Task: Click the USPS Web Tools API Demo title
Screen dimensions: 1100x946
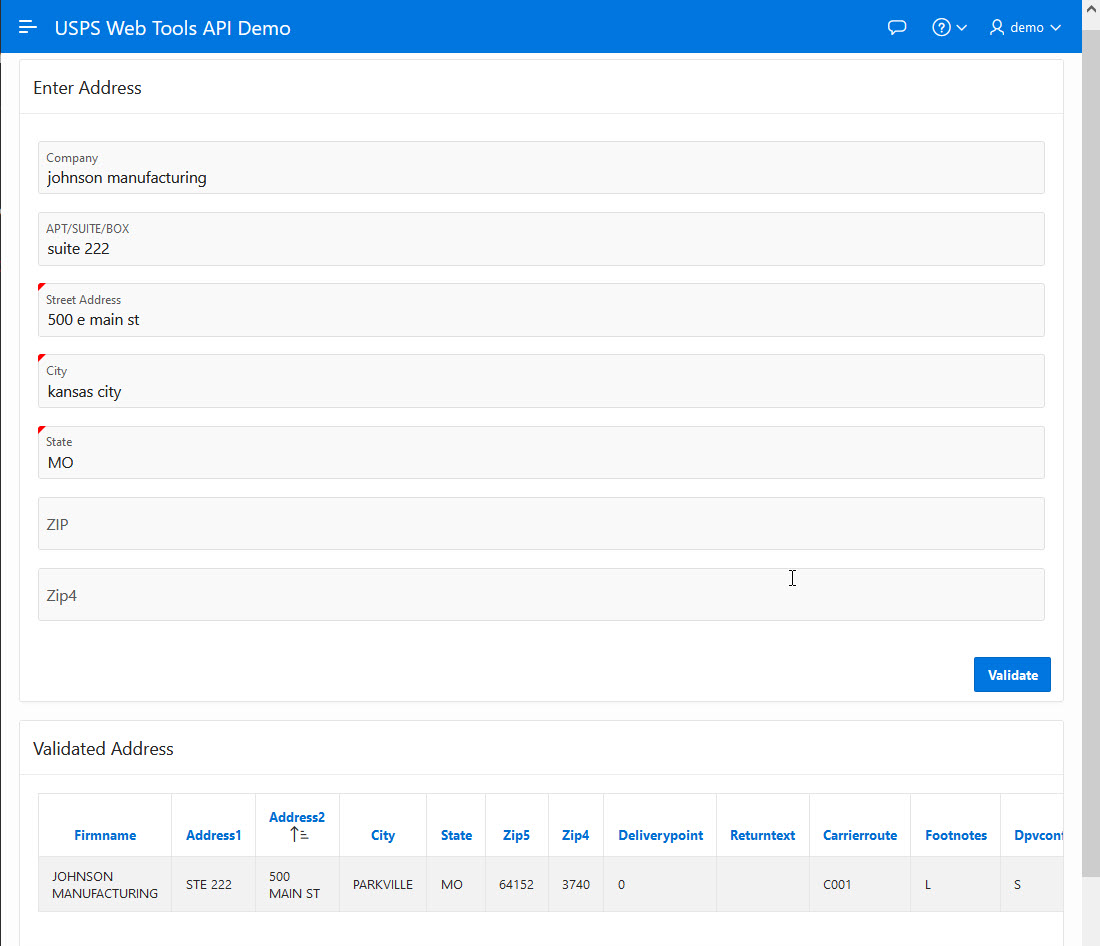Action: (173, 28)
